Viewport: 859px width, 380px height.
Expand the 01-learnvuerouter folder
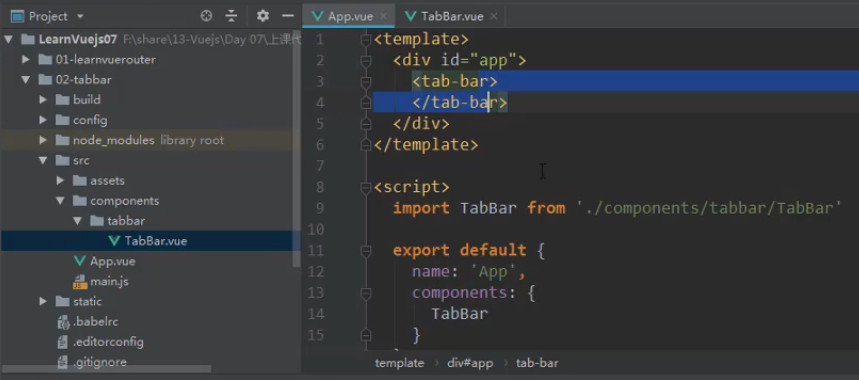[x=25, y=60]
